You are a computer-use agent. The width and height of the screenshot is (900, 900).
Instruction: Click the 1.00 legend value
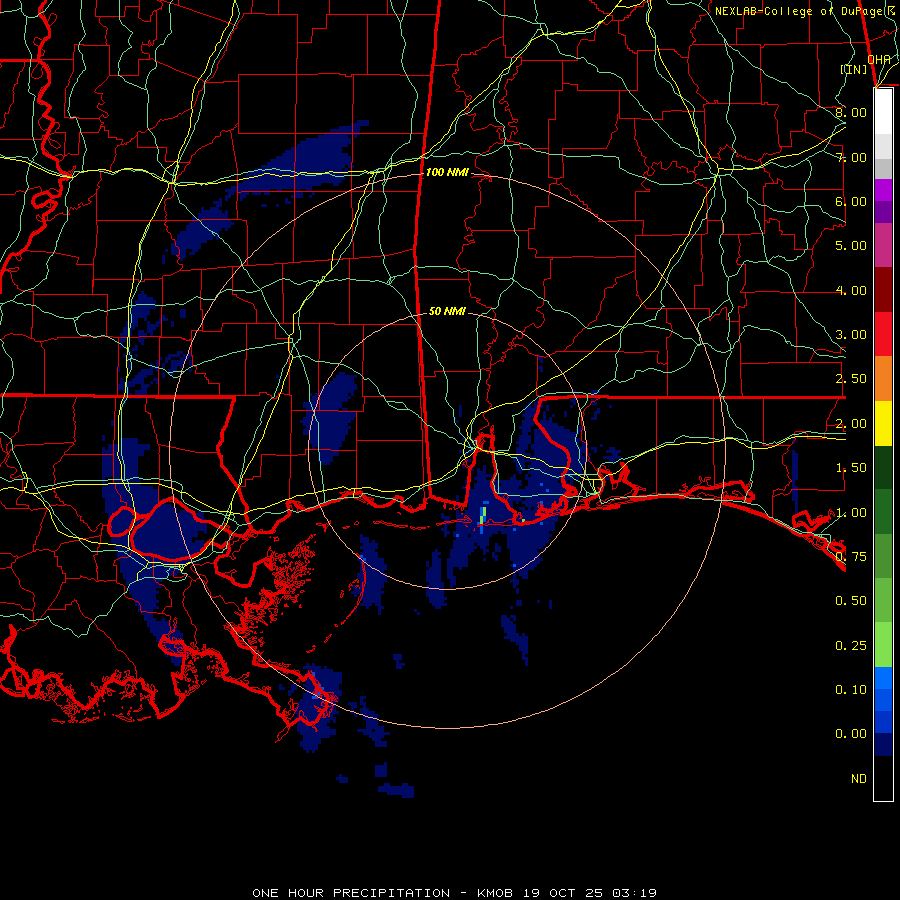tap(851, 513)
